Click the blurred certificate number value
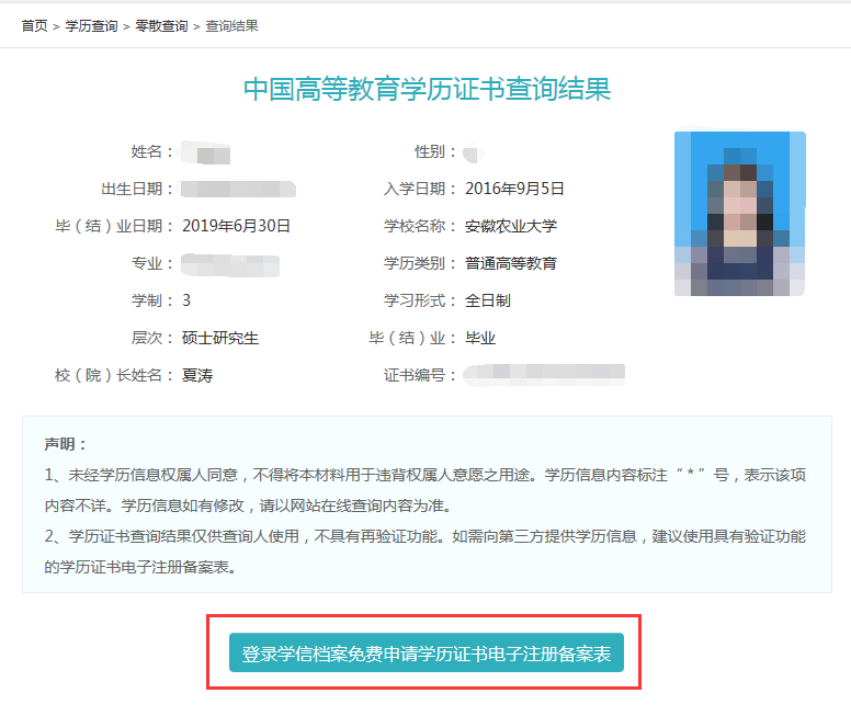Screen dimensions: 851x716 pos(544,375)
